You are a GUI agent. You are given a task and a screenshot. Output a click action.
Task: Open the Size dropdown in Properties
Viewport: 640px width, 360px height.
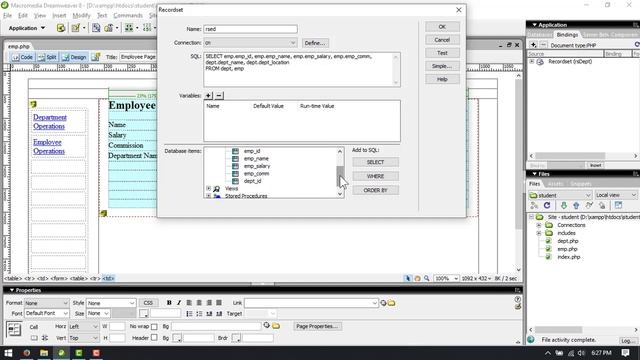click(x=98, y=313)
